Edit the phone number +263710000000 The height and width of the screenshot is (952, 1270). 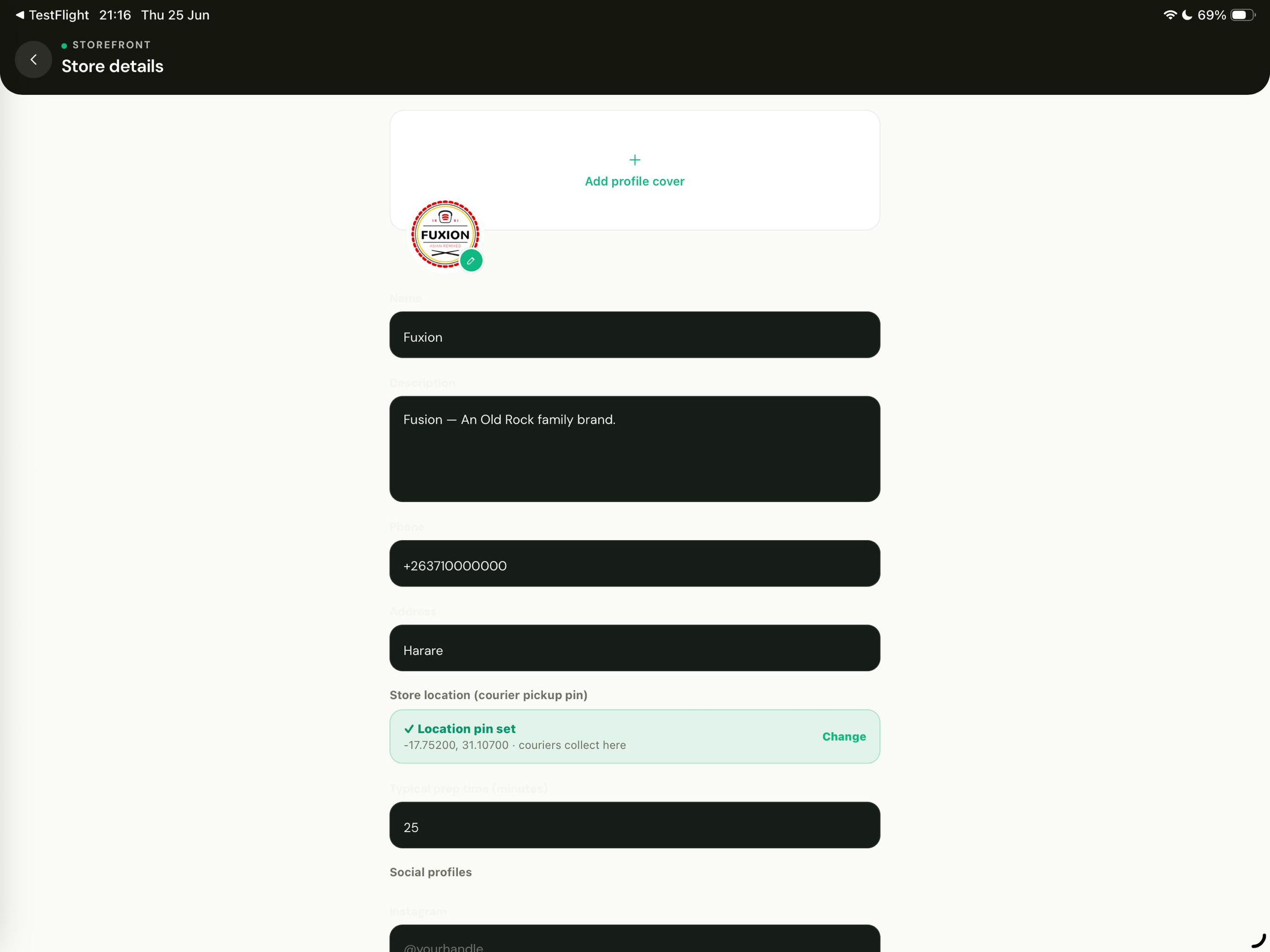[x=635, y=563]
